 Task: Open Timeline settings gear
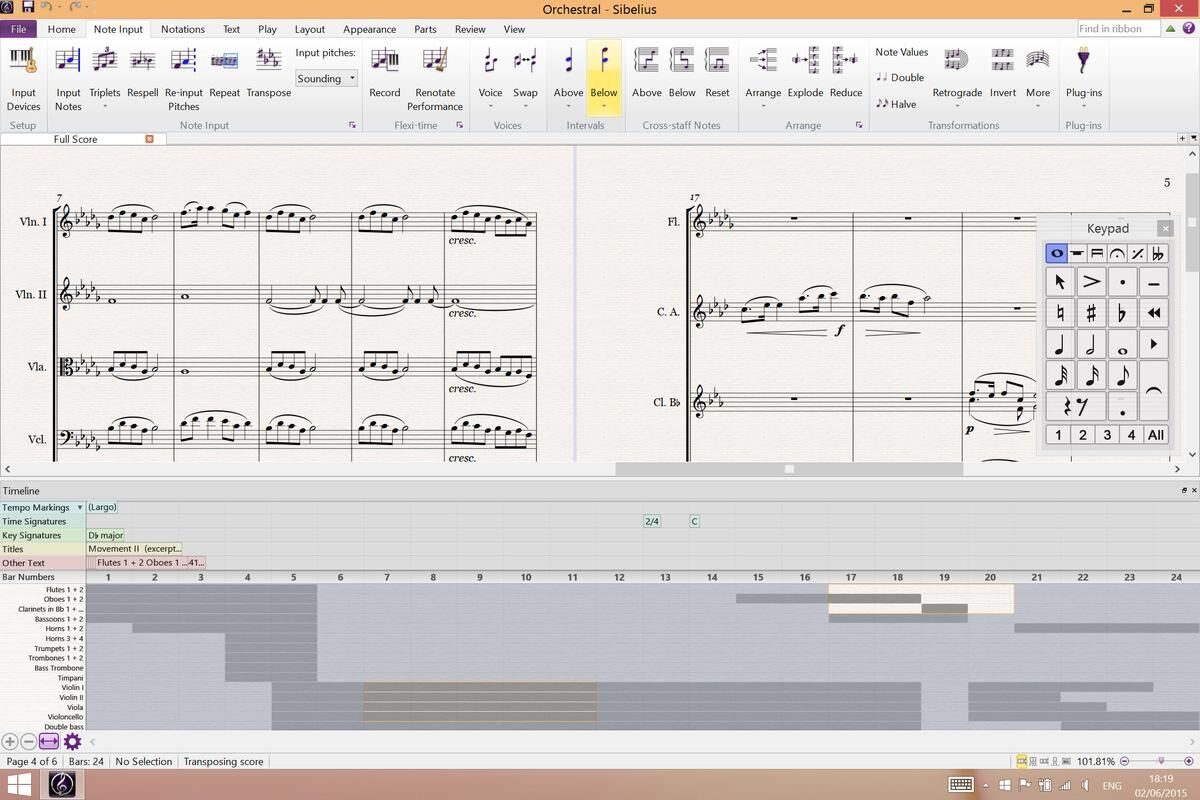coord(72,741)
